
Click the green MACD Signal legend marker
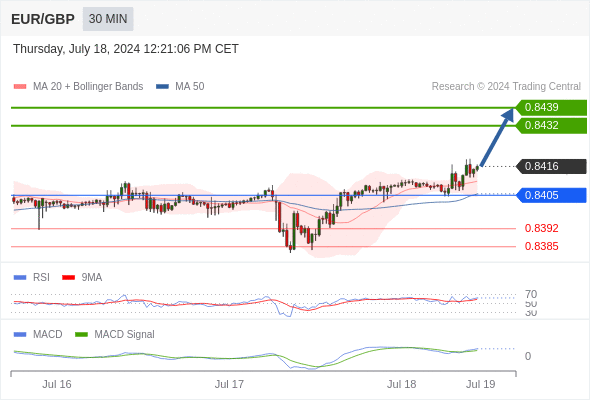point(81,335)
